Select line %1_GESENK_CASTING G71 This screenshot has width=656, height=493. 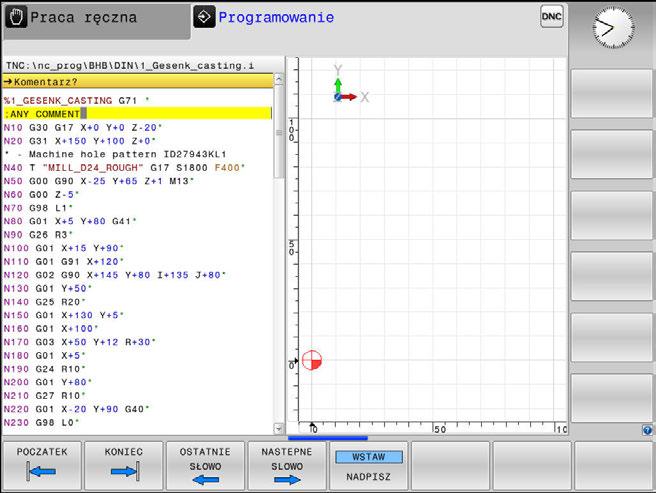[x=77, y=100]
